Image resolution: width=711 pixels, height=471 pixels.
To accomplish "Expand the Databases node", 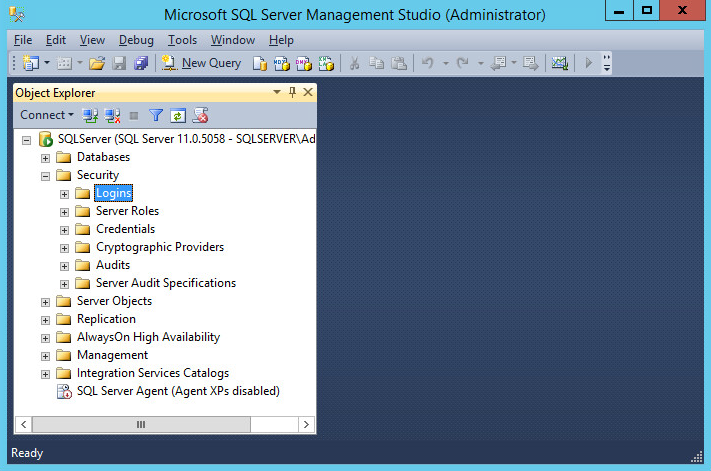I will click(x=45, y=158).
